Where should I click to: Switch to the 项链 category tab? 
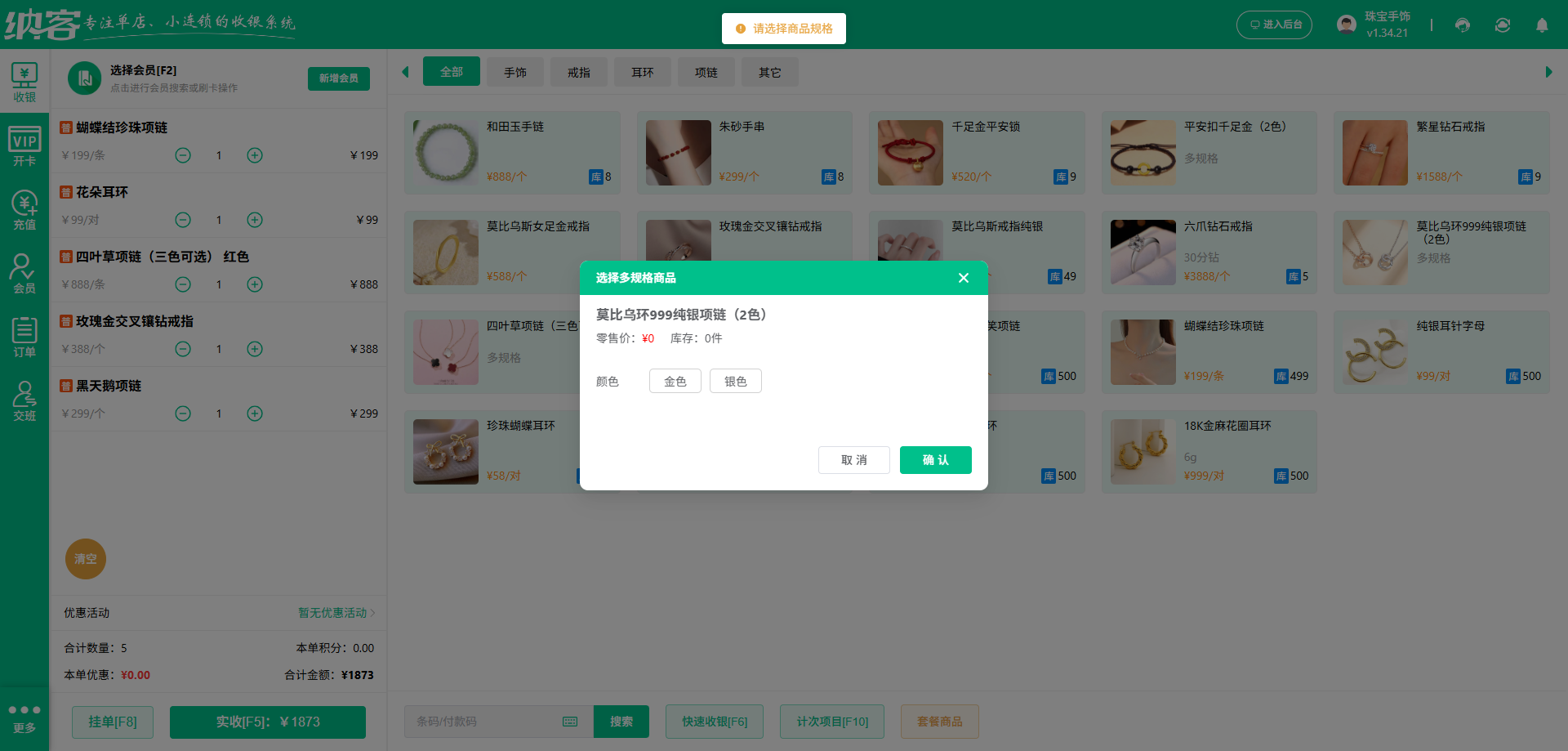[706, 72]
